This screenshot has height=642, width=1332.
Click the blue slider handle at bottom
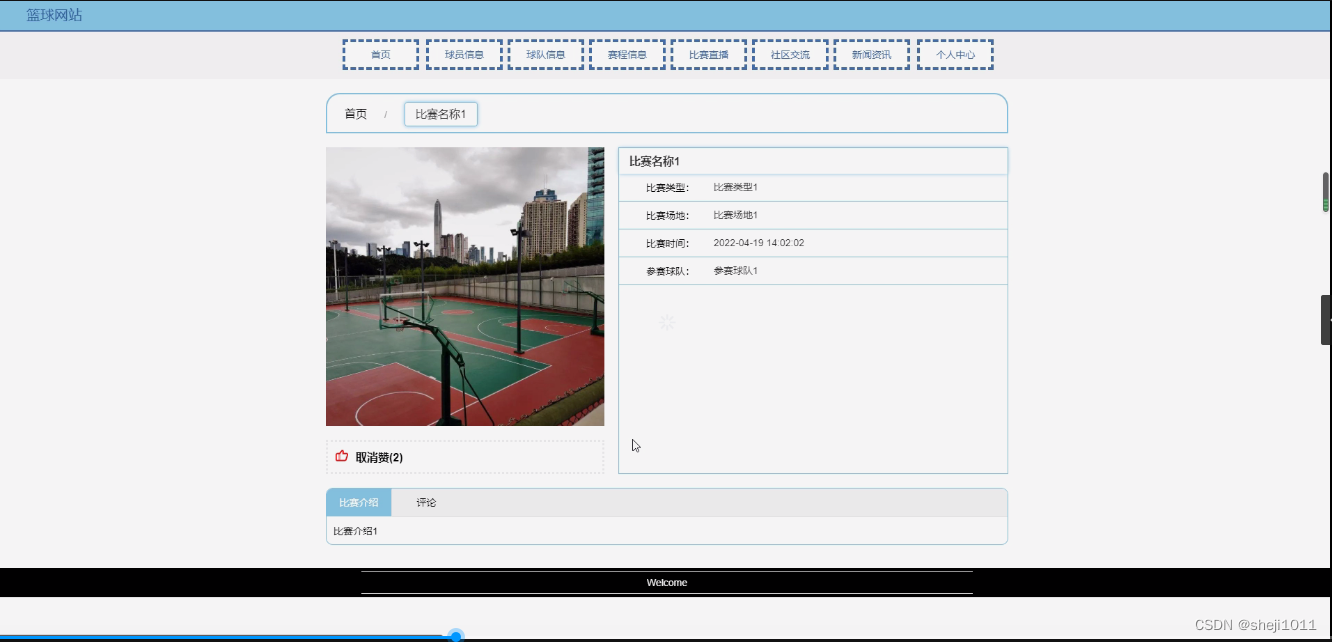[x=456, y=635]
